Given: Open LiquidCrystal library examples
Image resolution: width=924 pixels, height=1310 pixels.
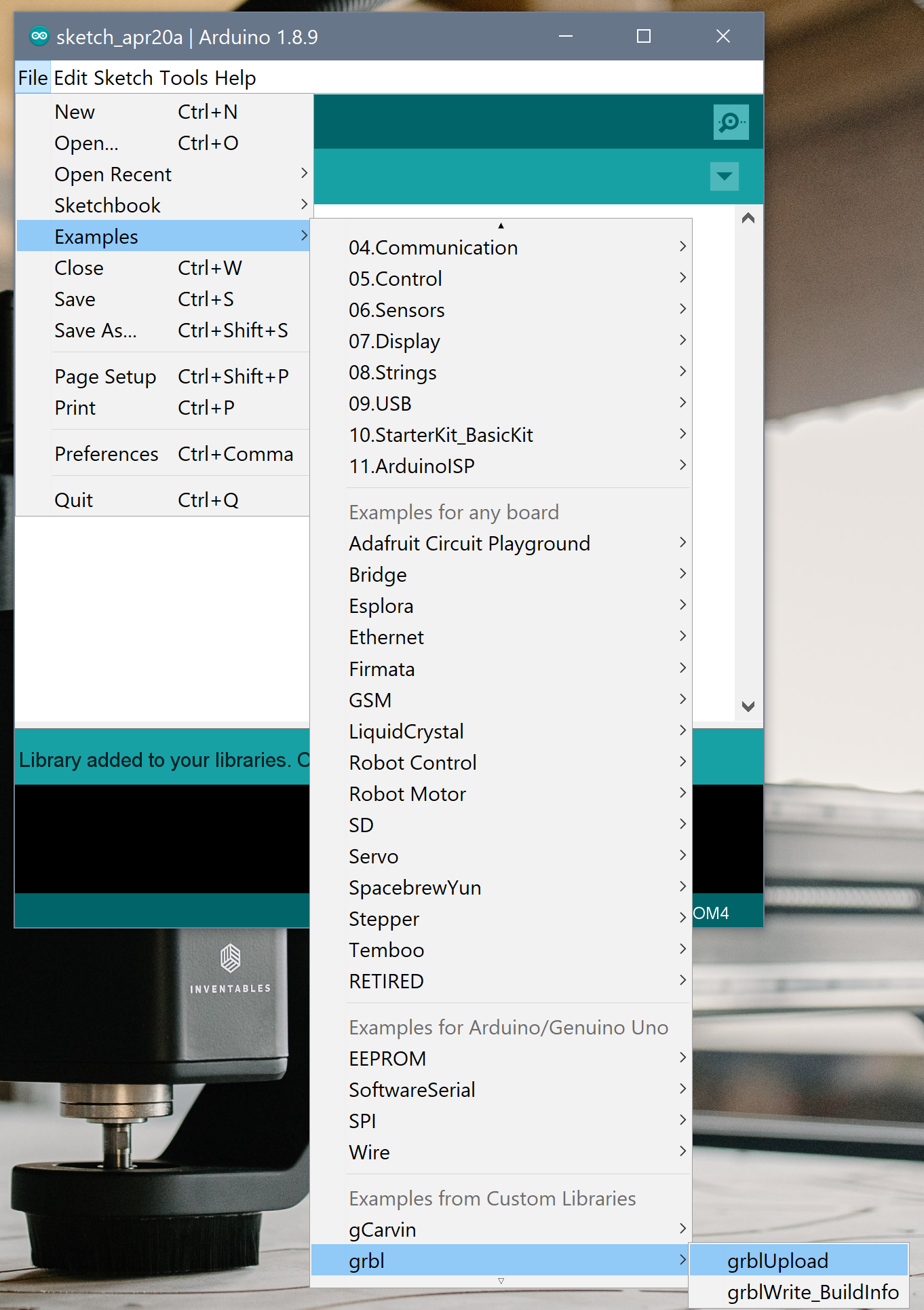Looking at the screenshot, I should coord(501,732).
